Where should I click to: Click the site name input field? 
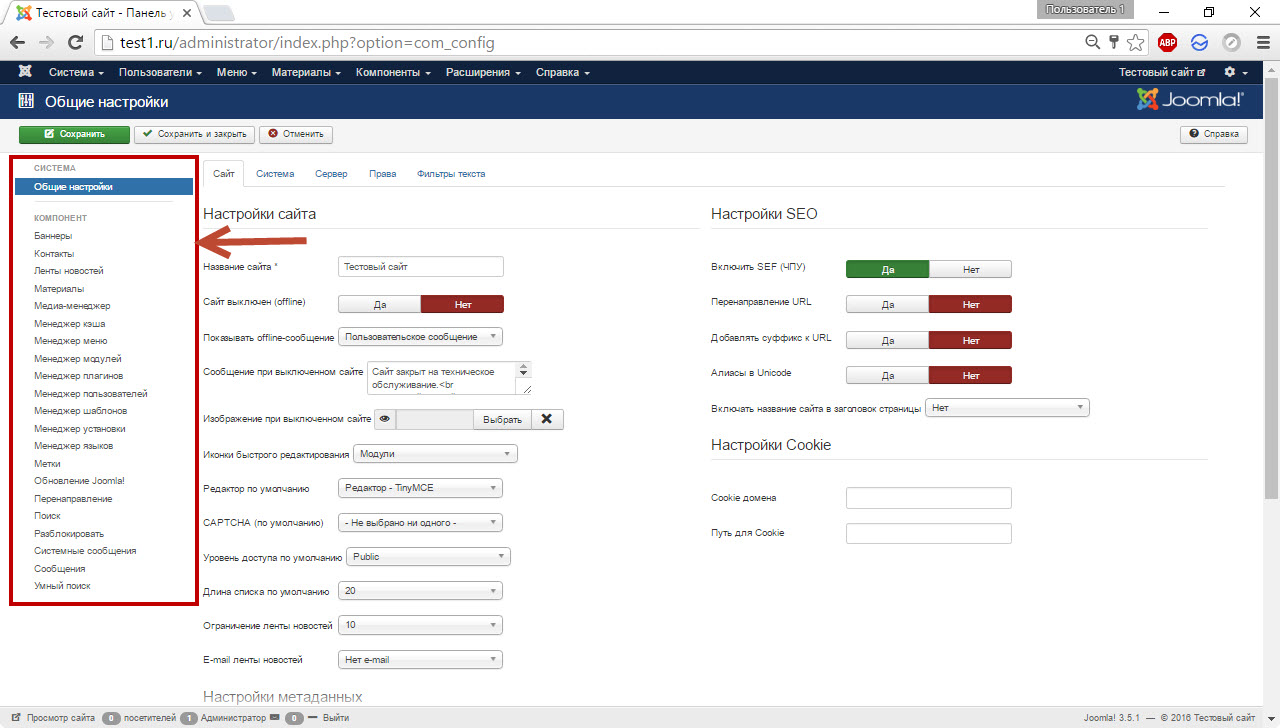pos(421,267)
